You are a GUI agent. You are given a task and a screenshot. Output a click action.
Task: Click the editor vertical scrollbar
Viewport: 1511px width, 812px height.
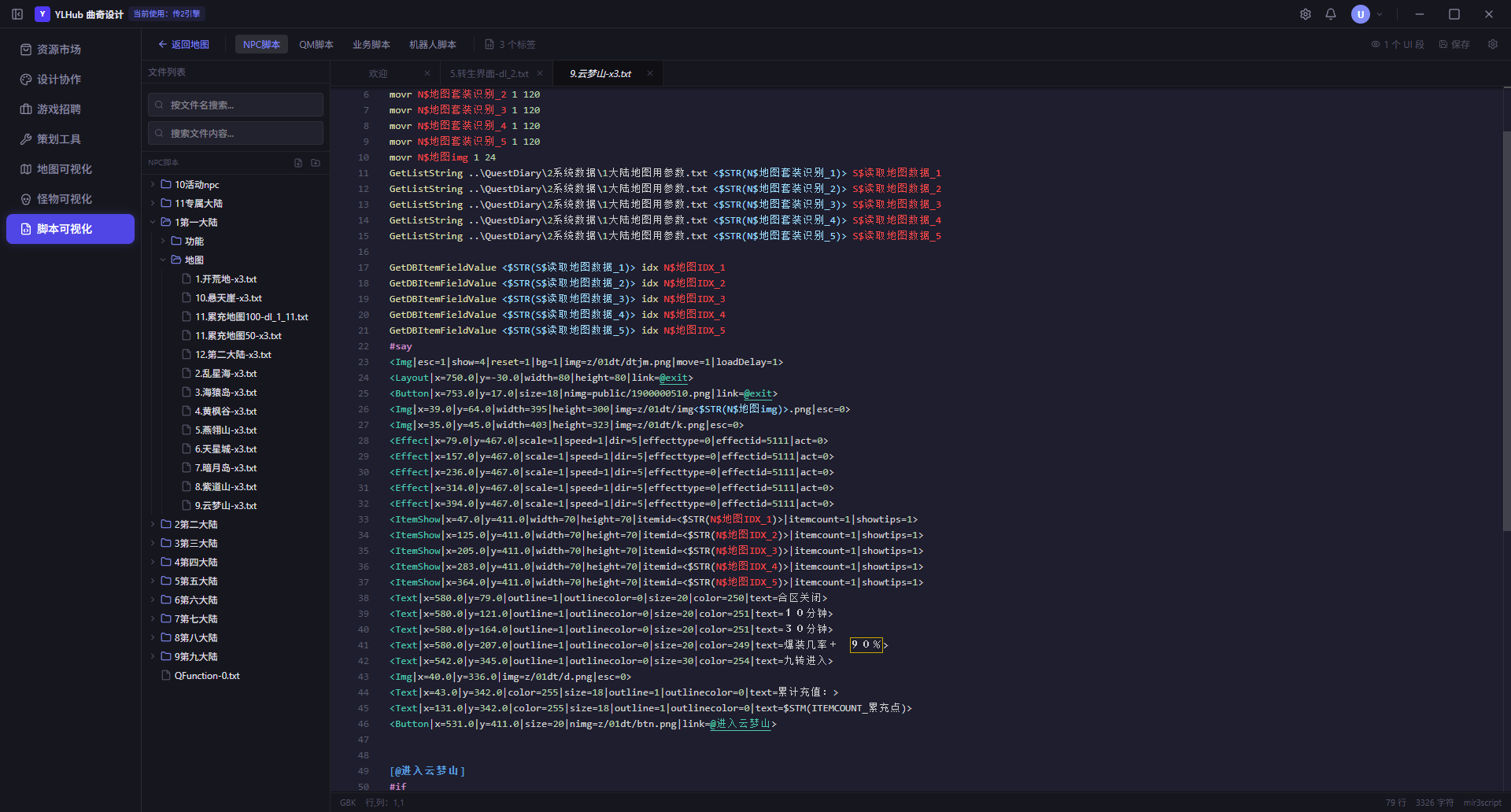[1506, 330]
